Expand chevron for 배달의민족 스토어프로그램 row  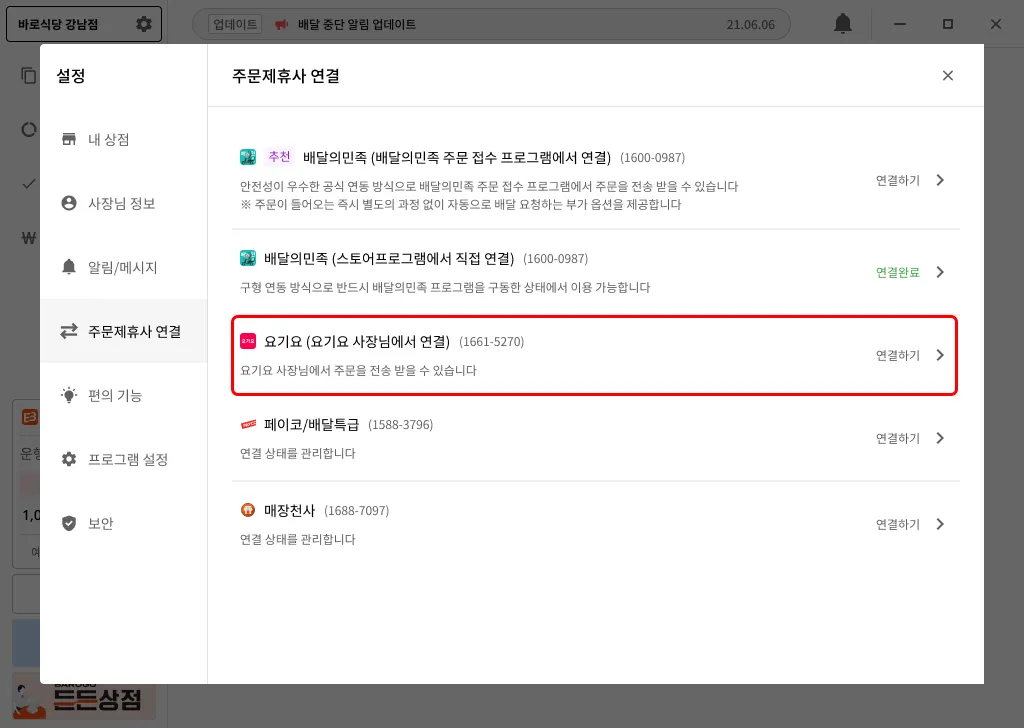click(x=940, y=272)
